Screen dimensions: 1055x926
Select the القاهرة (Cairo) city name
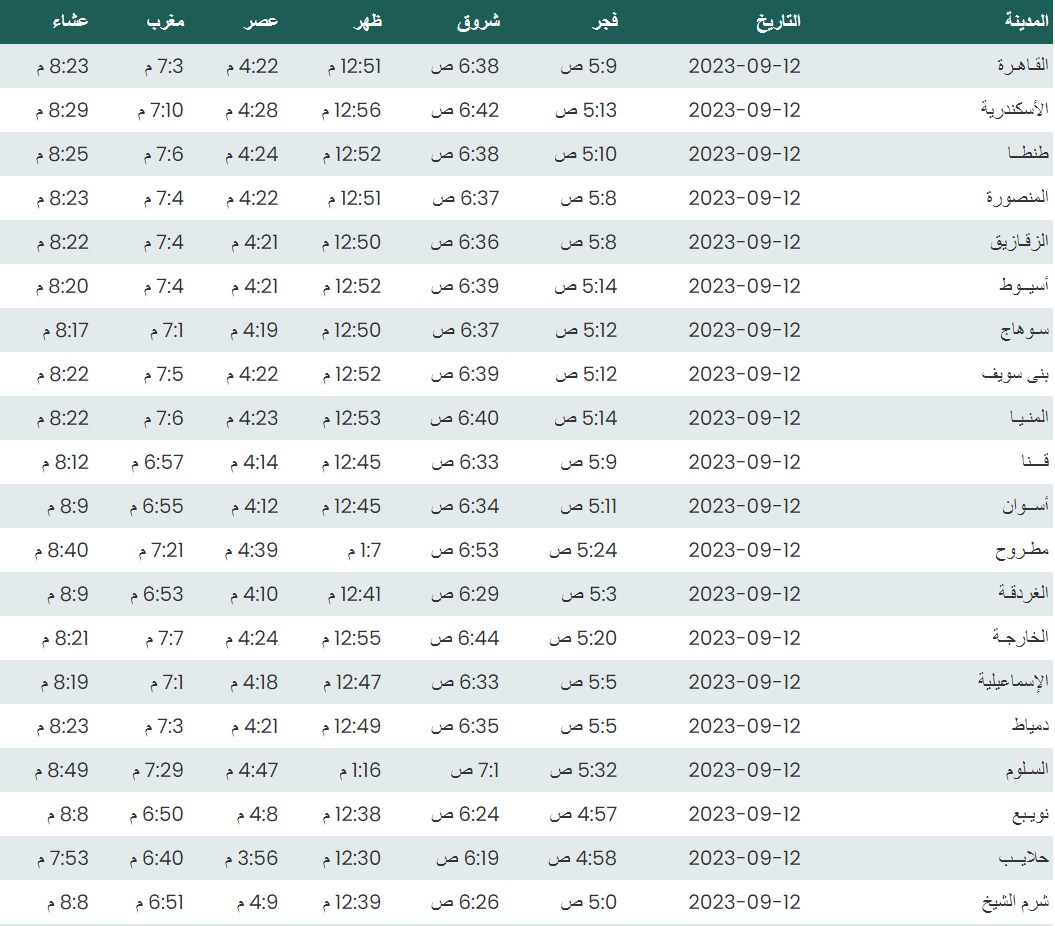(x=1022, y=66)
